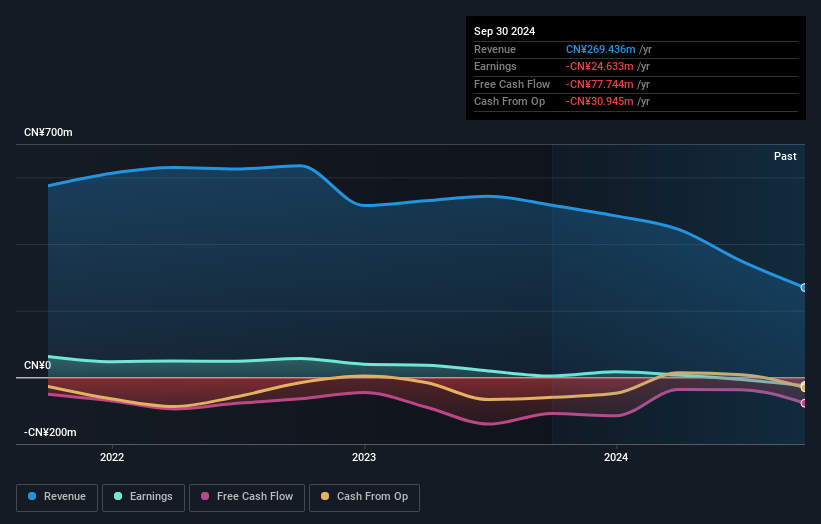
Task: Click the Cash From Op endpoint marker
Action: point(804,388)
